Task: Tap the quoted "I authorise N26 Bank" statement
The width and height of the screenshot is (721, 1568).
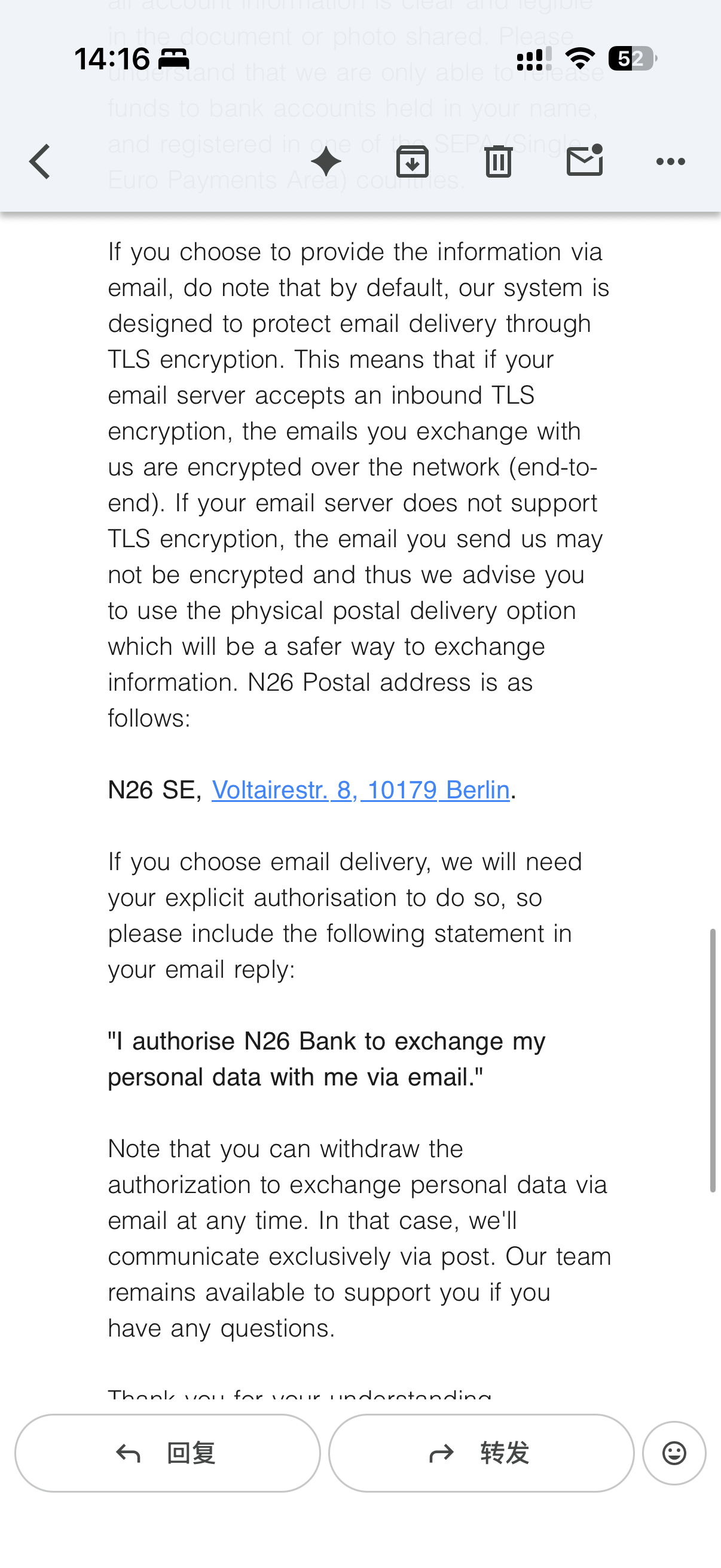Action: (x=327, y=1058)
